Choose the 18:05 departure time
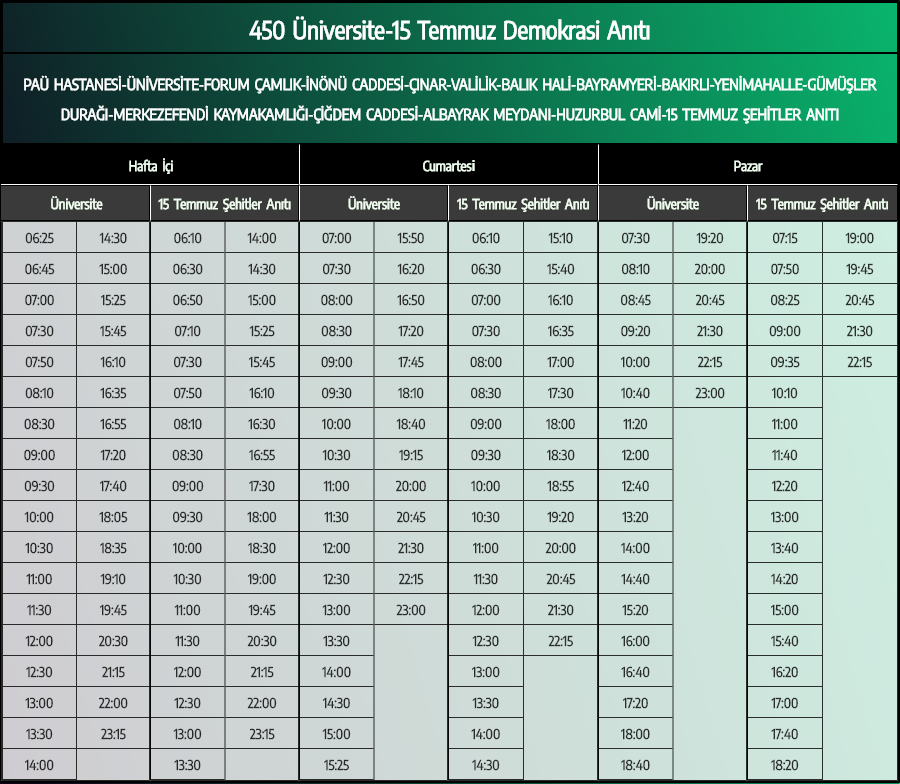 tap(113, 517)
